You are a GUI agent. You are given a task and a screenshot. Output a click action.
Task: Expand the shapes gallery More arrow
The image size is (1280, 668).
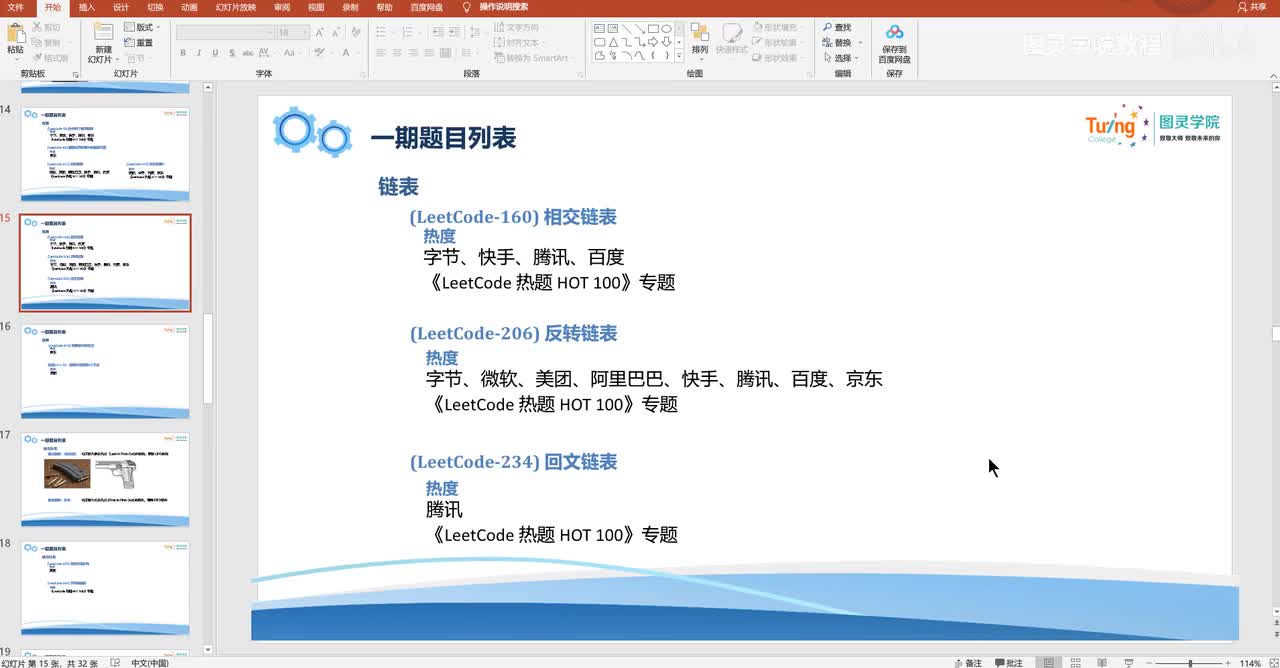coord(679,57)
